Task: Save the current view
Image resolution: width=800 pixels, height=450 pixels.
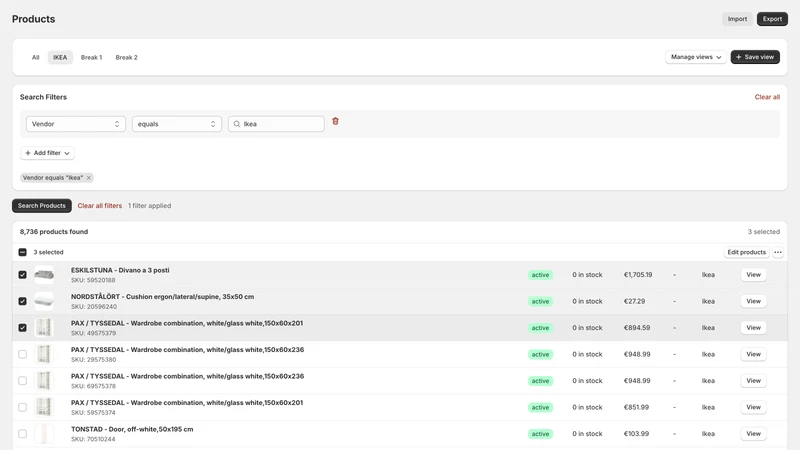Action: 755,57
